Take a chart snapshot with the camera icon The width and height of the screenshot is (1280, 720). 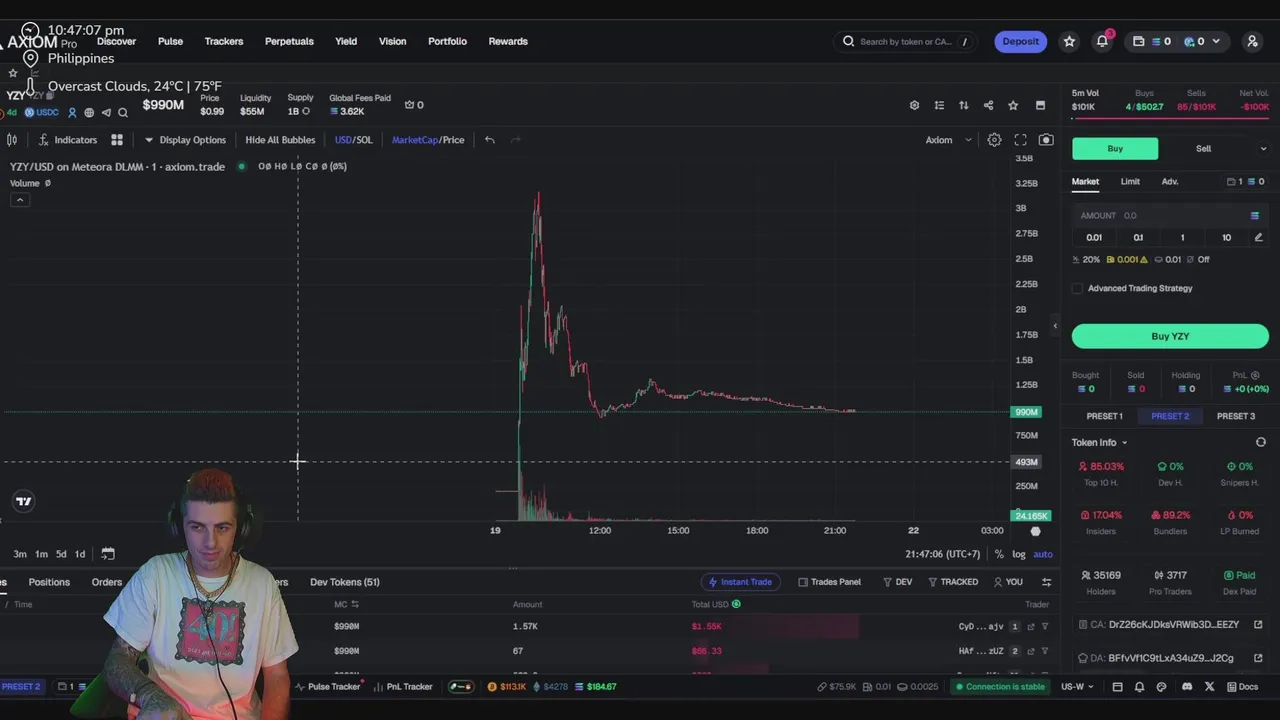(1046, 140)
